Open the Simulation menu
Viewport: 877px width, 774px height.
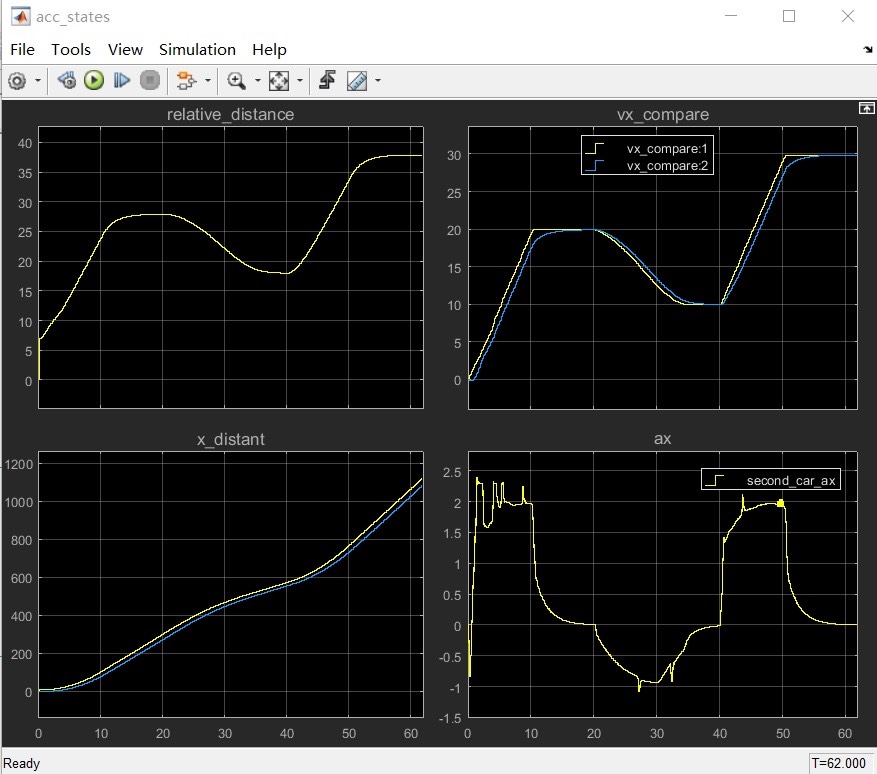click(197, 50)
